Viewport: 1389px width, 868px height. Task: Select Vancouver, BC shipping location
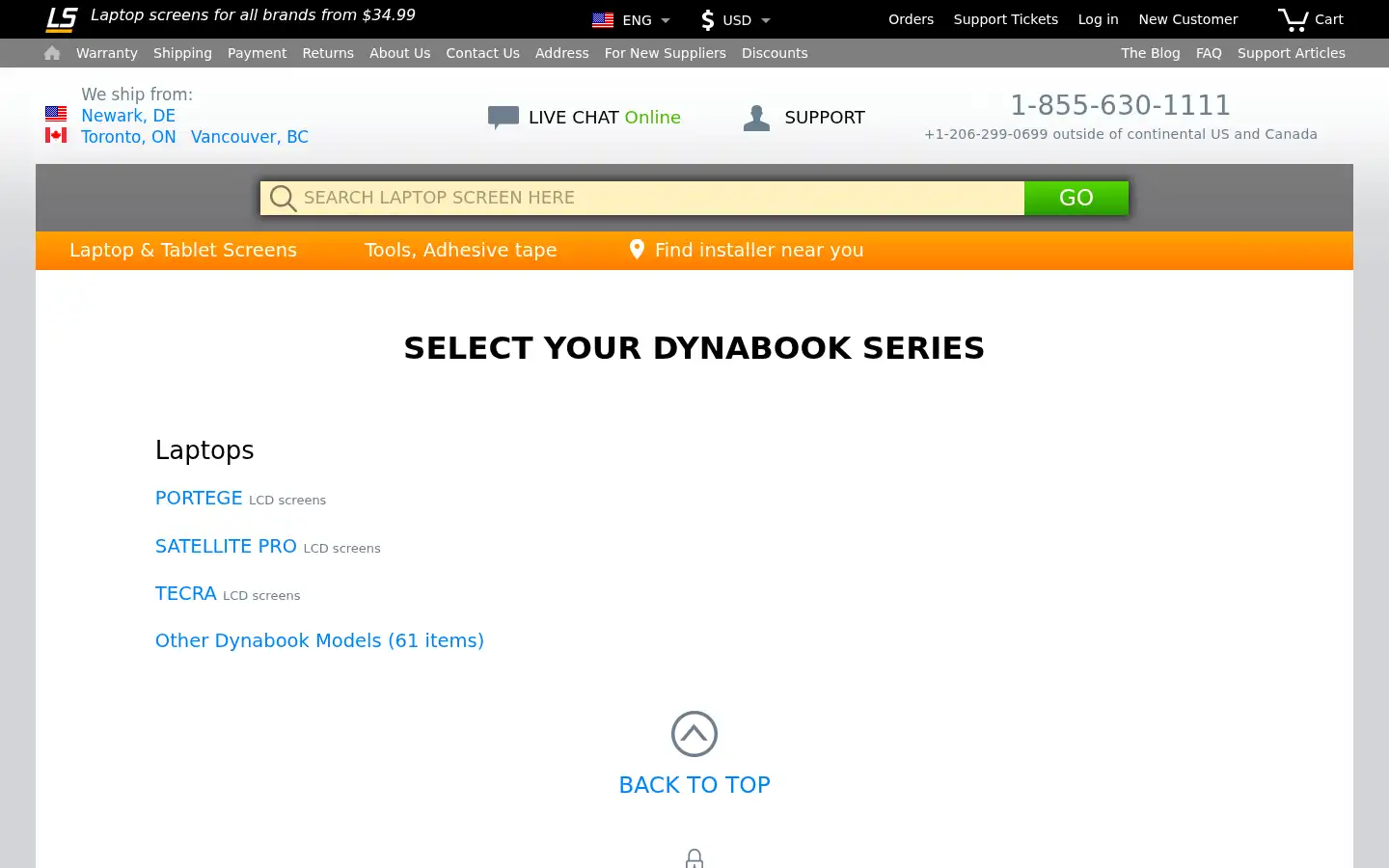pos(250,137)
